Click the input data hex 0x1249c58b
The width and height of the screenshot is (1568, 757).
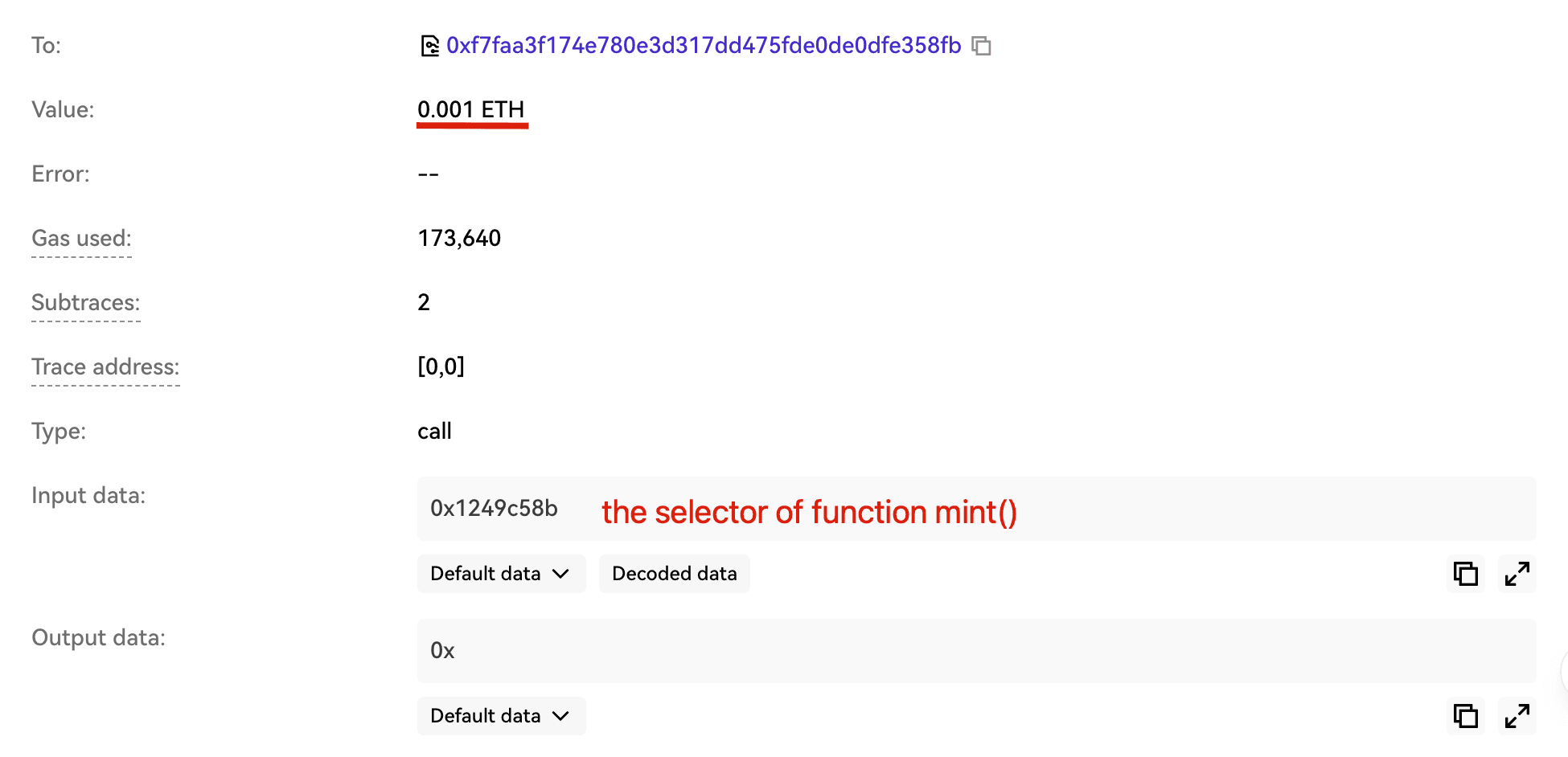pos(494,509)
